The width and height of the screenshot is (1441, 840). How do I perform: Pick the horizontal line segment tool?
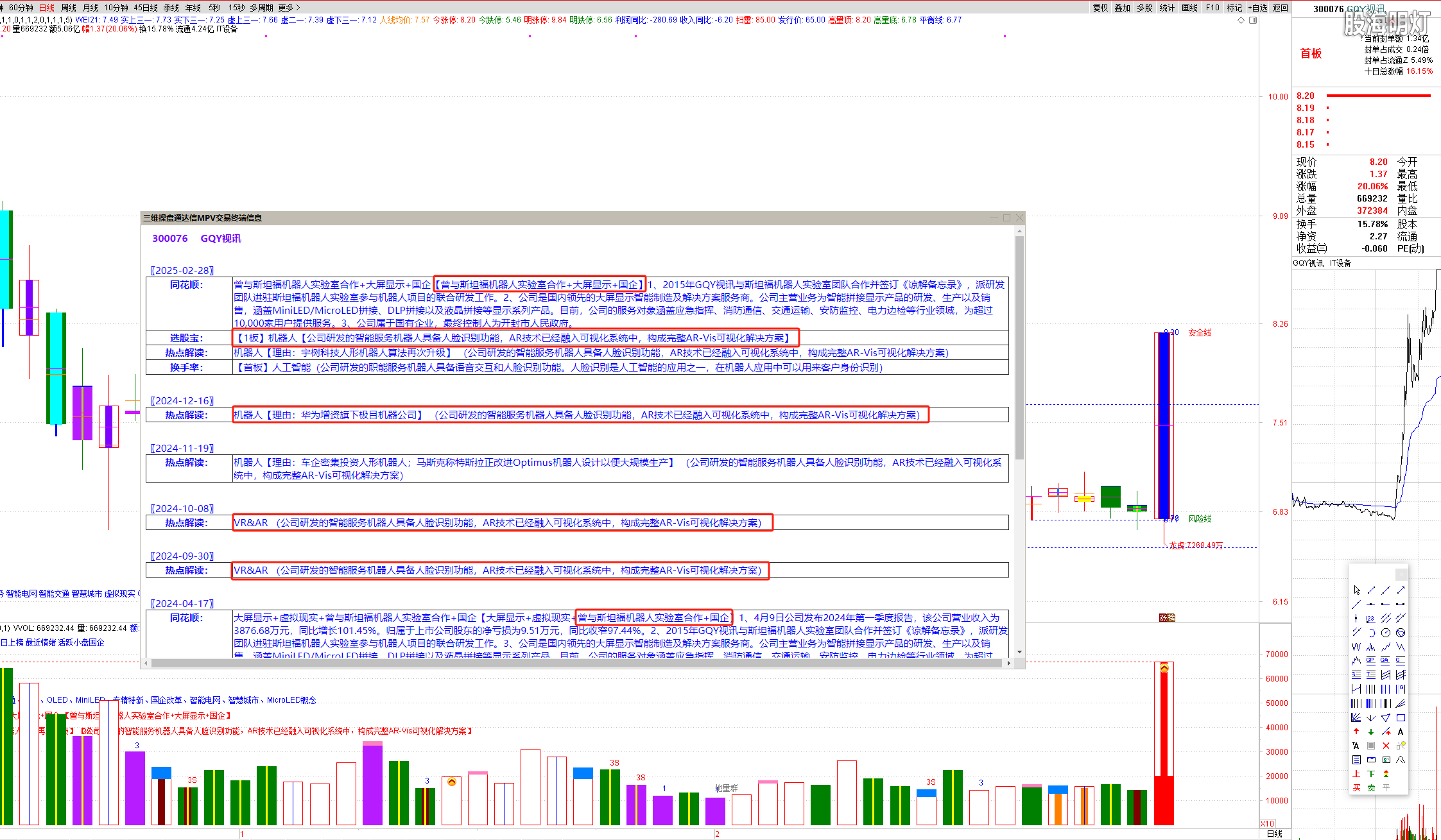(x=1401, y=604)
